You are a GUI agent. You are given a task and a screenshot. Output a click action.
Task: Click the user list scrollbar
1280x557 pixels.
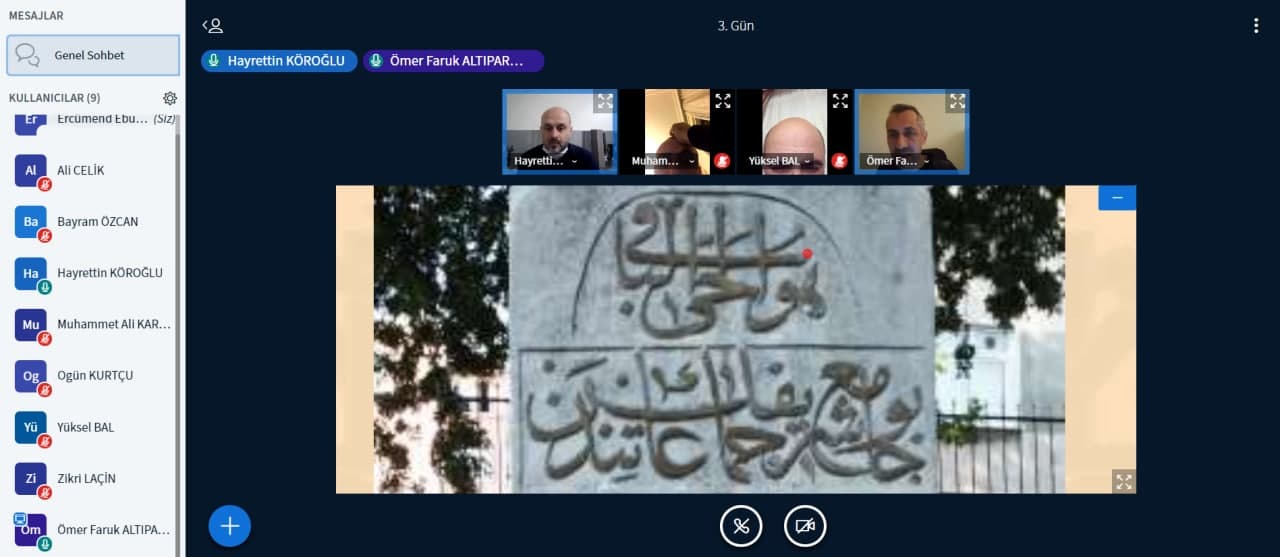coord(178,330)
